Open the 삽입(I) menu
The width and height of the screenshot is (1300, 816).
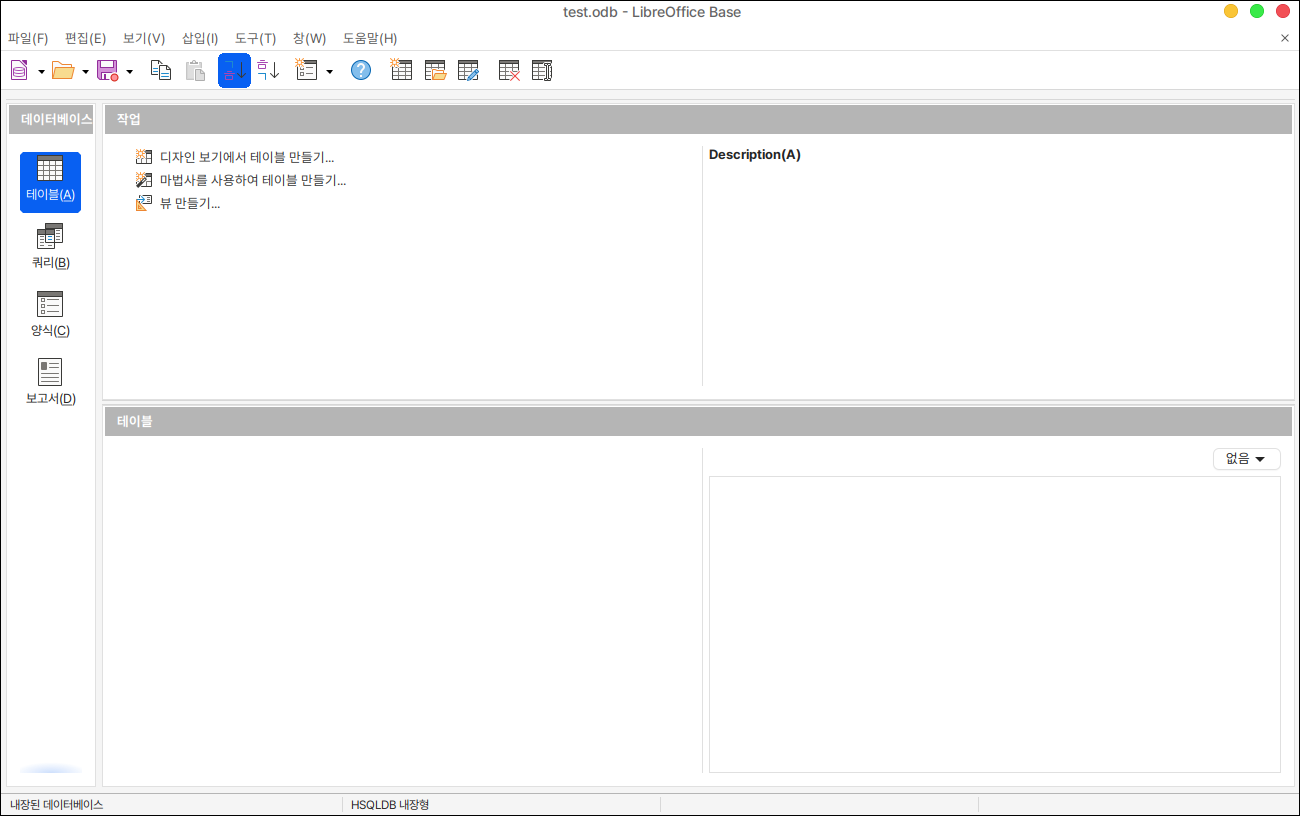[200, 39]
